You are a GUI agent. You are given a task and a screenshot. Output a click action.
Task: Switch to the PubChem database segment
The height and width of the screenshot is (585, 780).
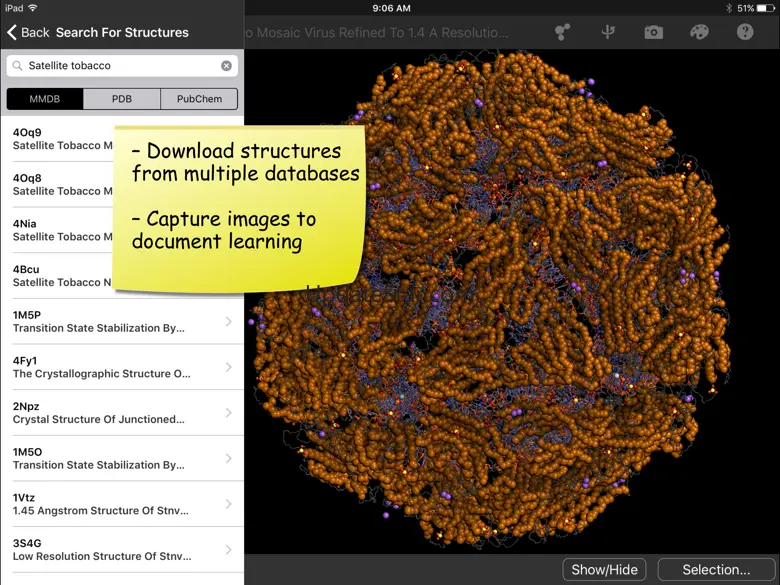tap(199, 99)
